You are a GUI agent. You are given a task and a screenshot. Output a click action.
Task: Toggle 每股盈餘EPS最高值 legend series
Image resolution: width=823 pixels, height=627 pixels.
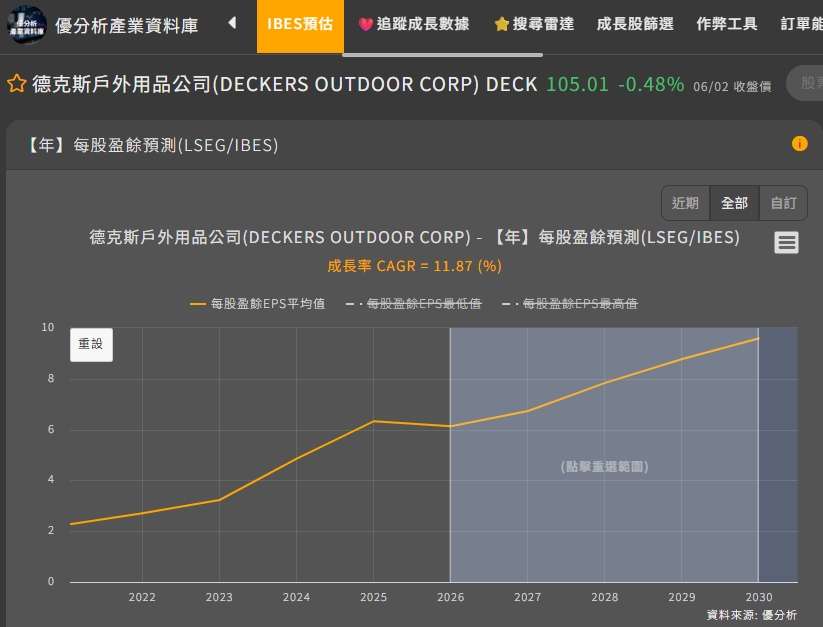click(569, 304)
